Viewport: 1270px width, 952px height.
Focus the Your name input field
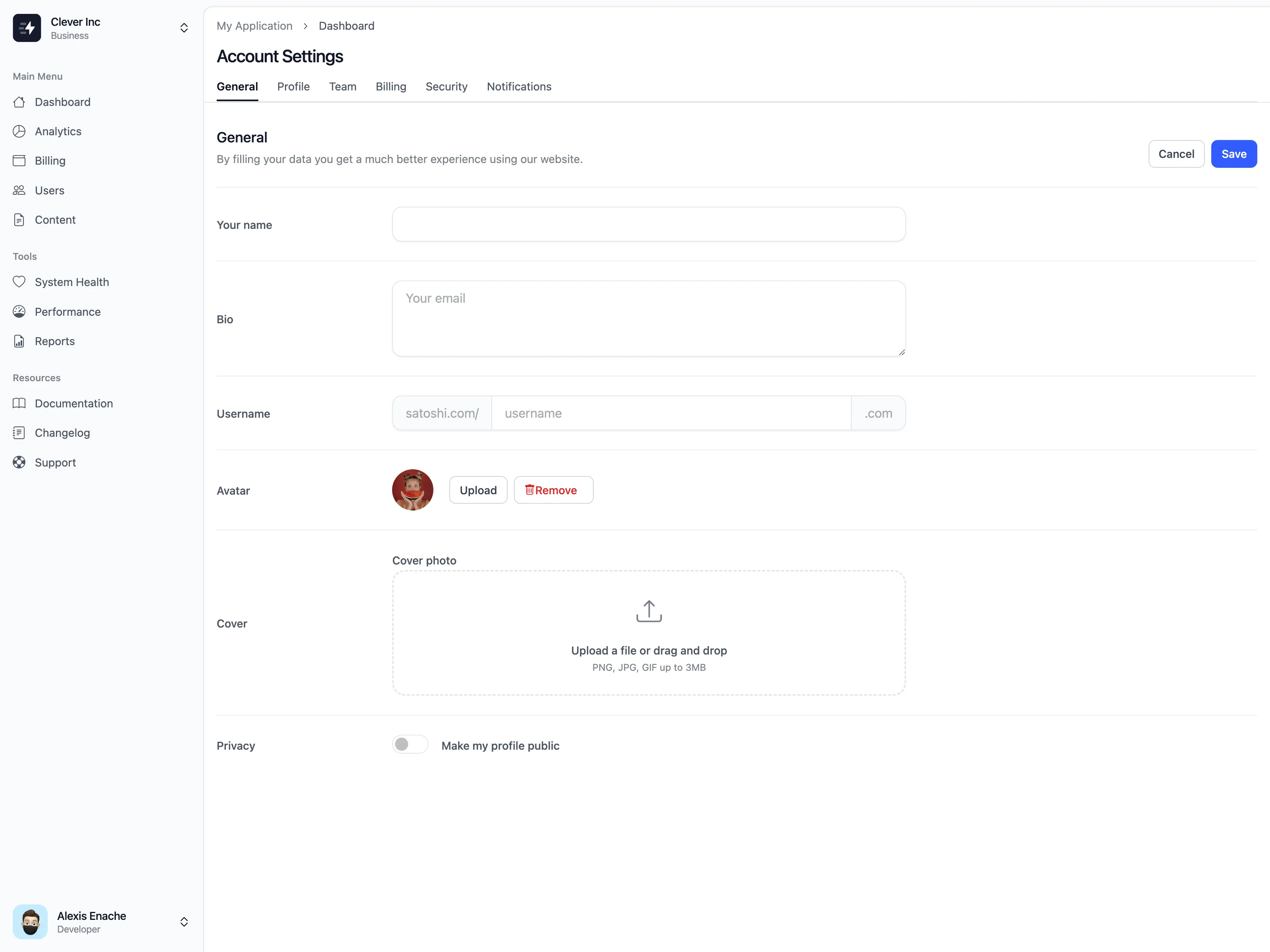(x=648, y=225)
